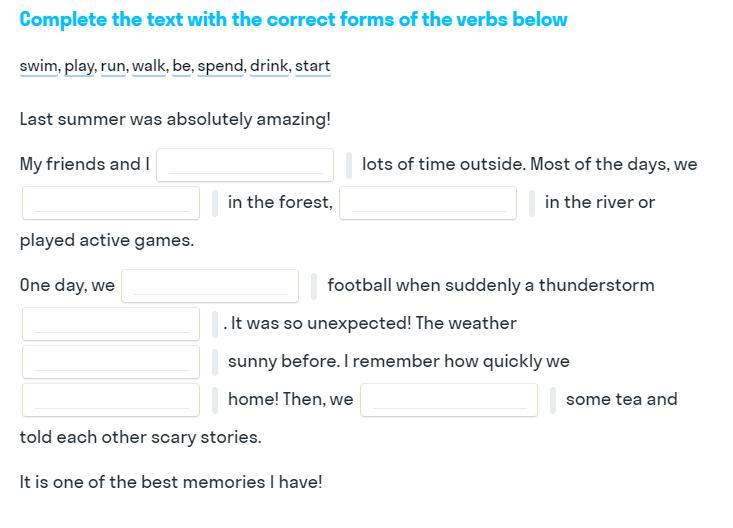The height and width of the screenshot is (528, 733).
Task: Click the gray bar left of "lots of time"
Action: click(349, 164)
